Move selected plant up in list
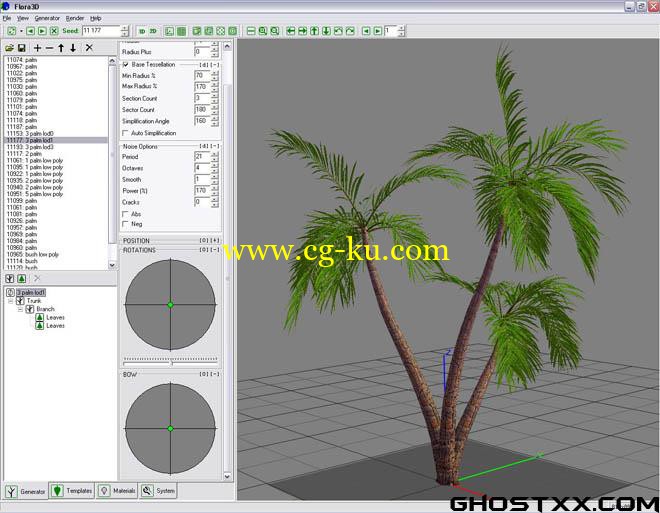This screenshot has width=660, height=513. point(61,48)
